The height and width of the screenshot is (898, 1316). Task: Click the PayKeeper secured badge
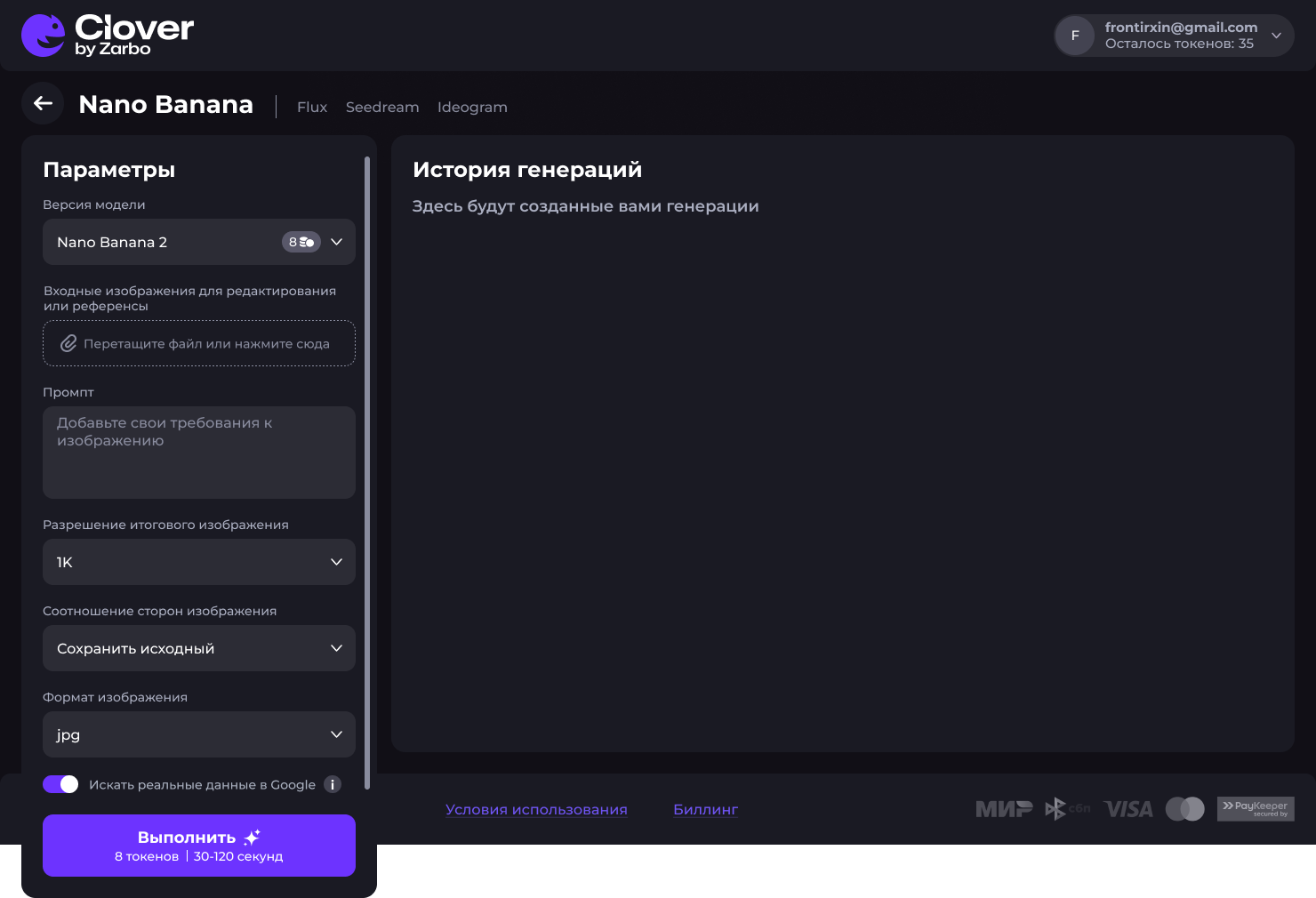pyautogui.click(x=1256, y=809)
